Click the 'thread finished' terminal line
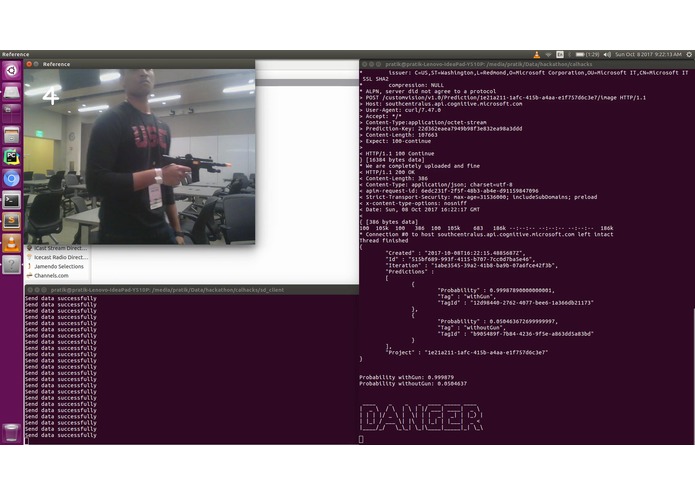This screenshot has width=695, height=494. click(384, 241)
